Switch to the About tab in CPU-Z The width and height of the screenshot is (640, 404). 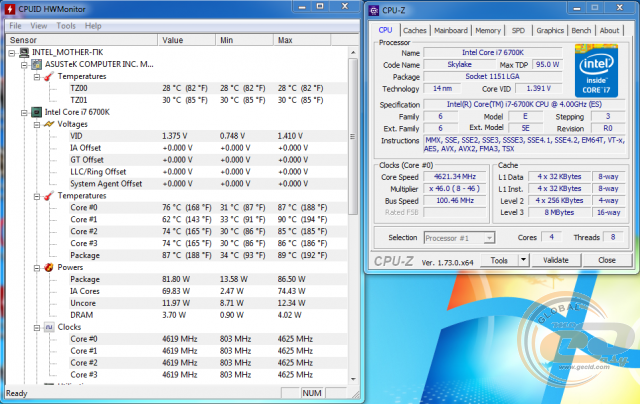coord(609,30)
